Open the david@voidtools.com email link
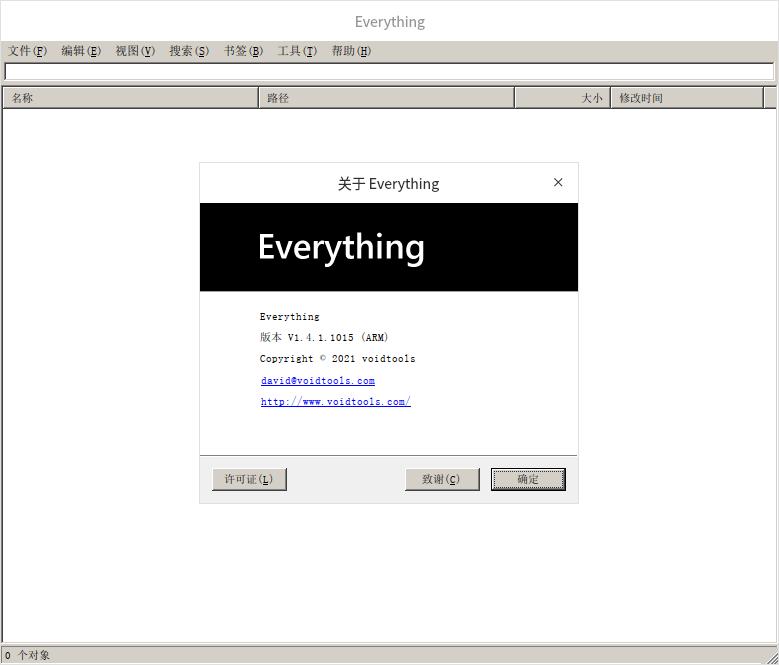Screen dimensions: 779x665 [318, 381]
